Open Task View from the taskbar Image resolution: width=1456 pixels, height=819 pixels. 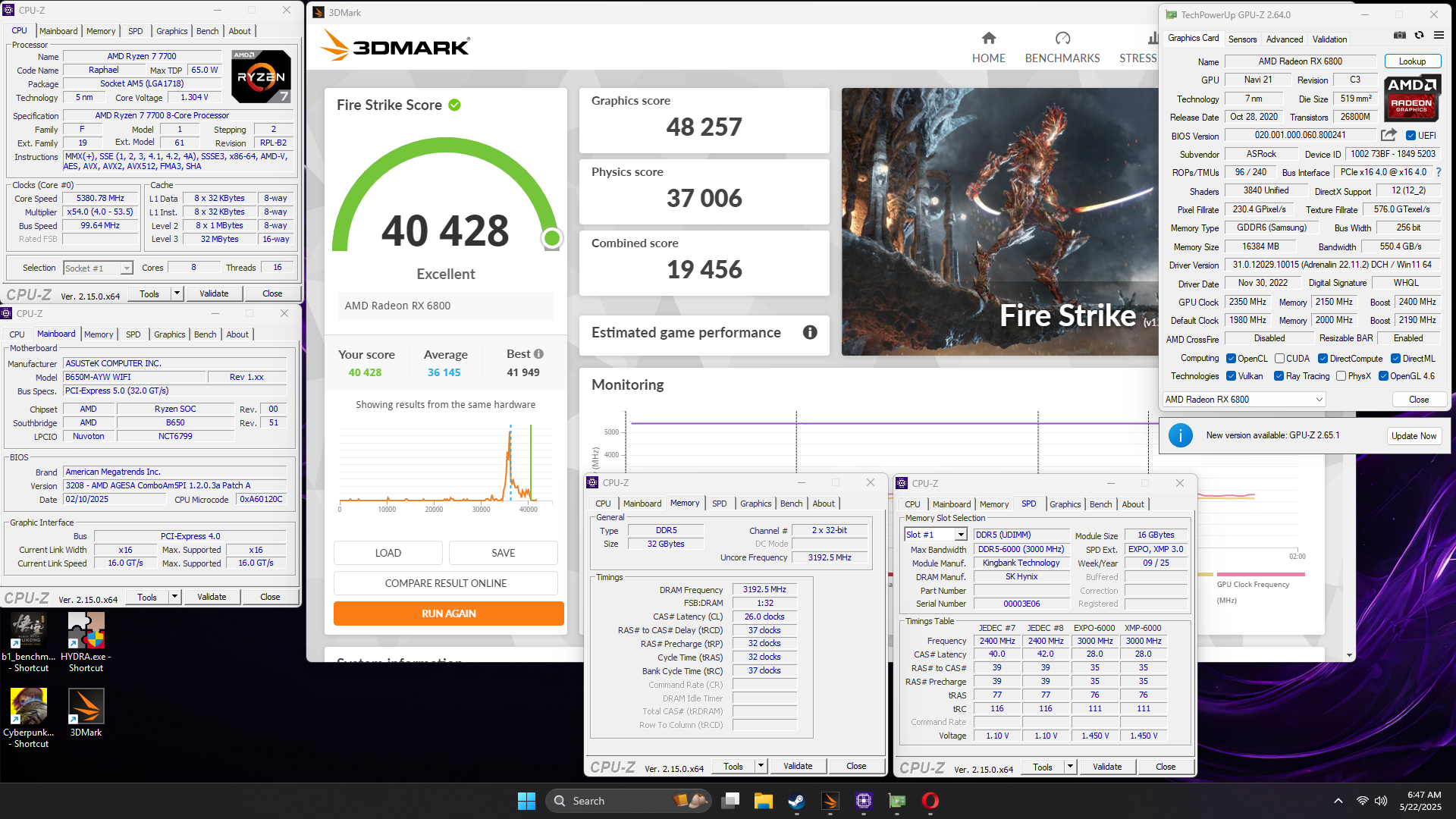(730, 801)
